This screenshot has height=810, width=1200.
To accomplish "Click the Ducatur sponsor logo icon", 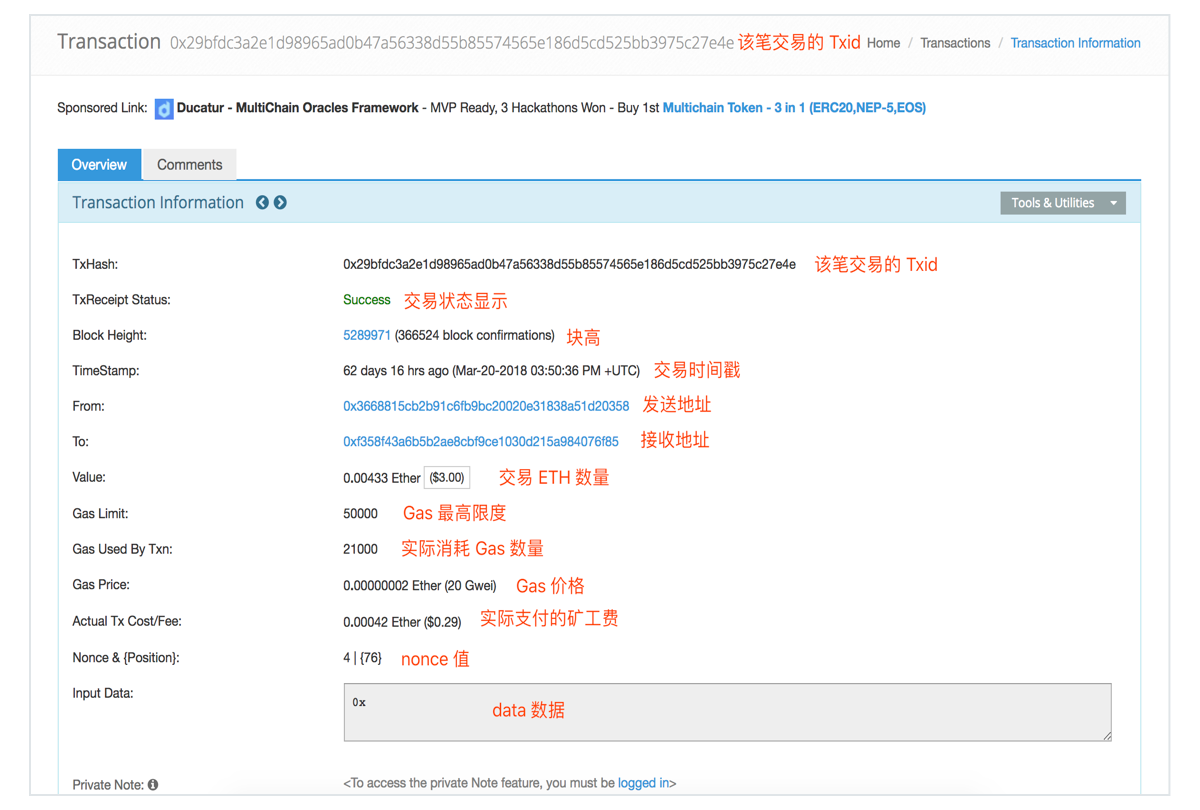I will [165, 108].
